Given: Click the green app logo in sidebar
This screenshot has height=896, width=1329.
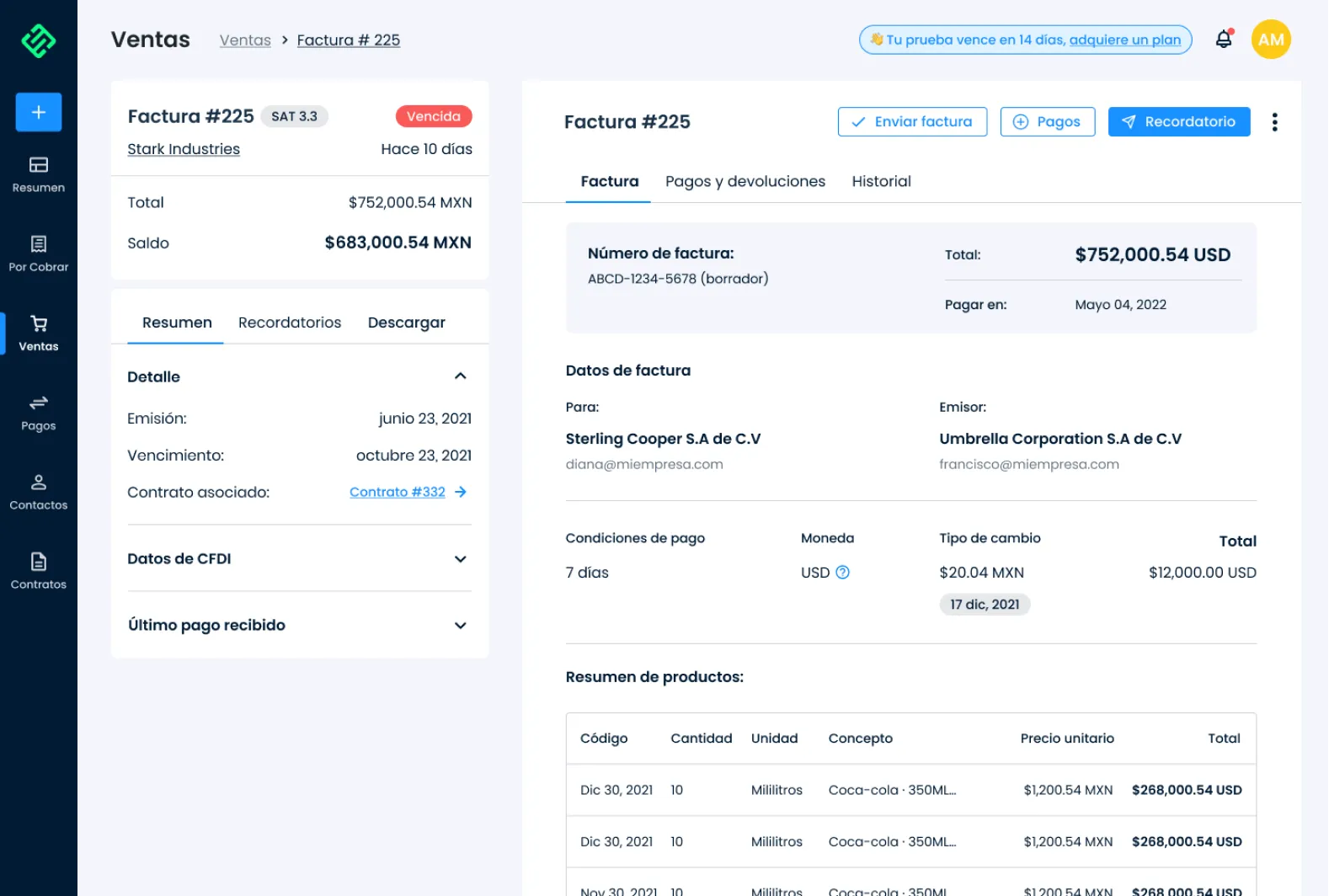Looking at the screenshot, I should pyautogui.click(x=39, y=40).
